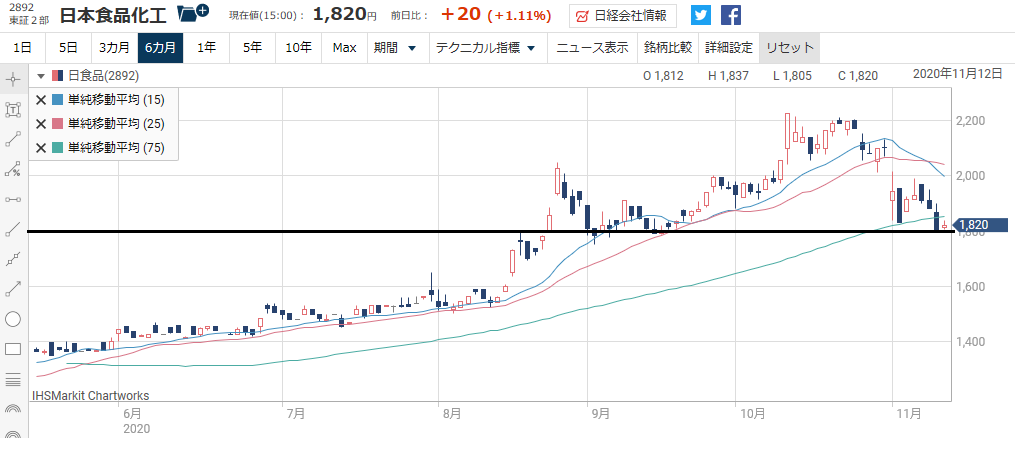The width and height of the screenshot is (1015, 462).
Task: Open 詳細設定 settings
Action: click(x=729, y=48)
